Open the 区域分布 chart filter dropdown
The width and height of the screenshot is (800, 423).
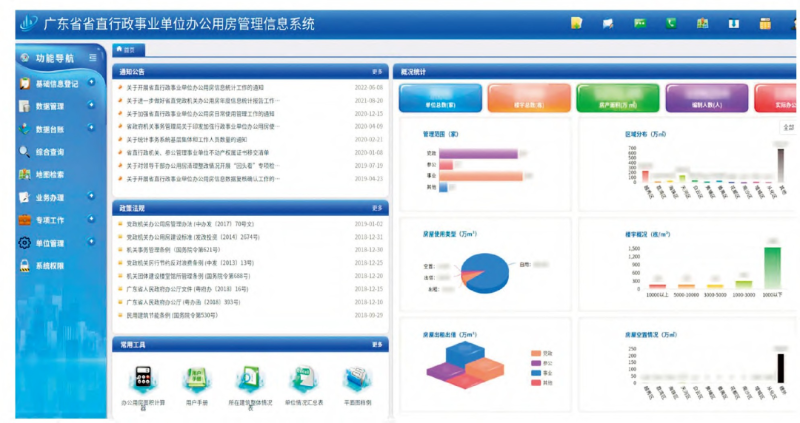787,127
